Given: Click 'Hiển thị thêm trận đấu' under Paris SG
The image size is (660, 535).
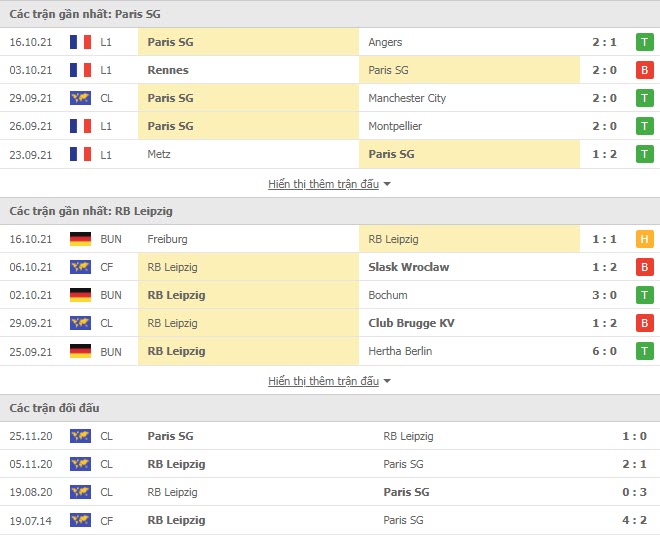Looking at the screenshot, I should coord(323,184).
